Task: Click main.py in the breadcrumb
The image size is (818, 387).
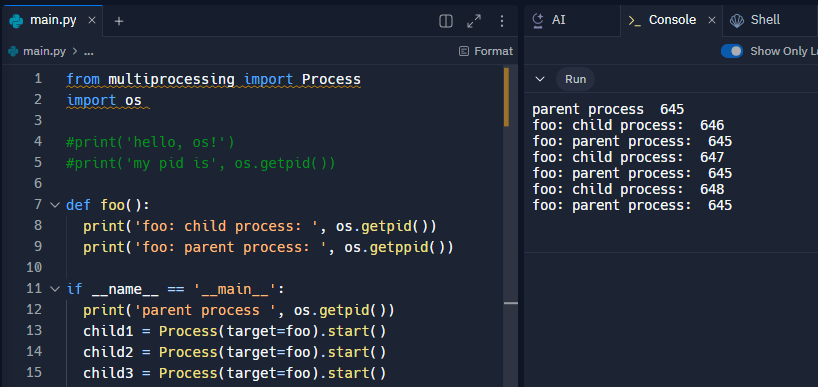Action: [x=44, y=51]
